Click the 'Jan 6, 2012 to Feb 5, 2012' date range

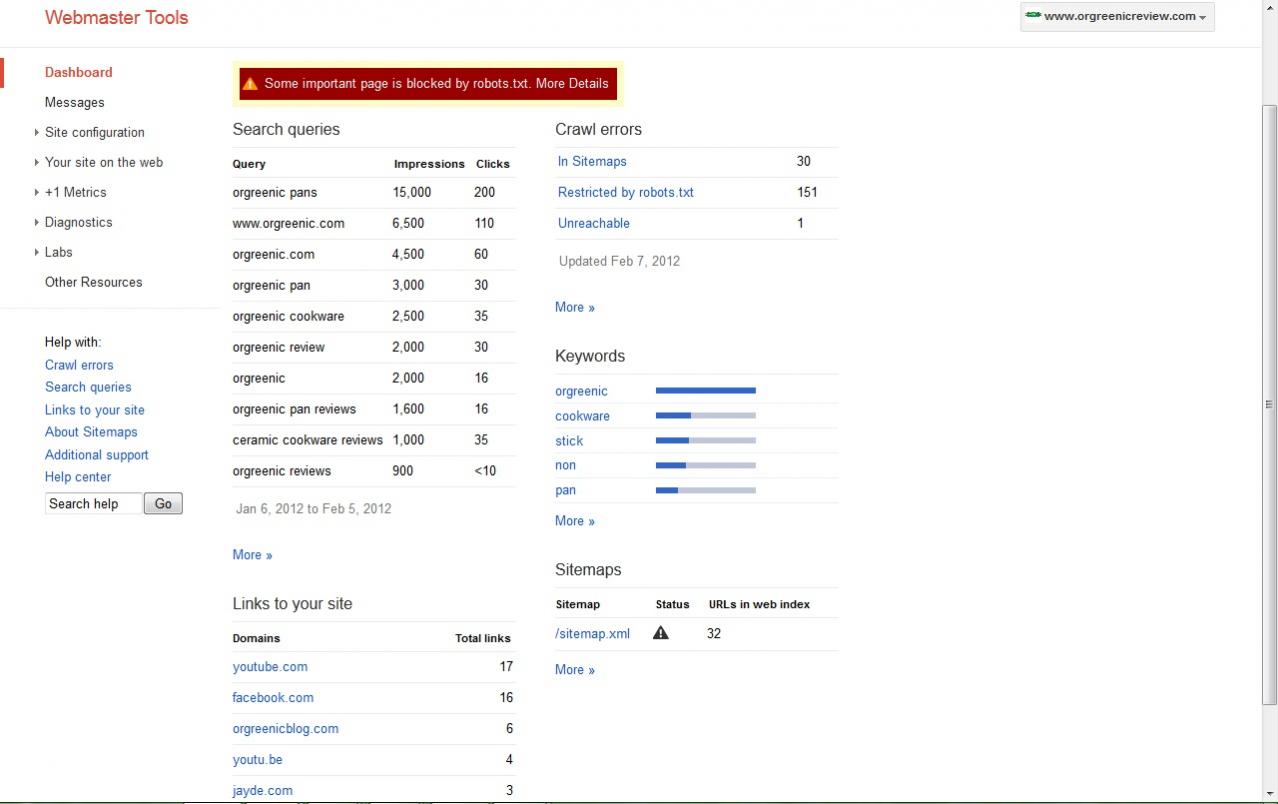click(314, 509)
